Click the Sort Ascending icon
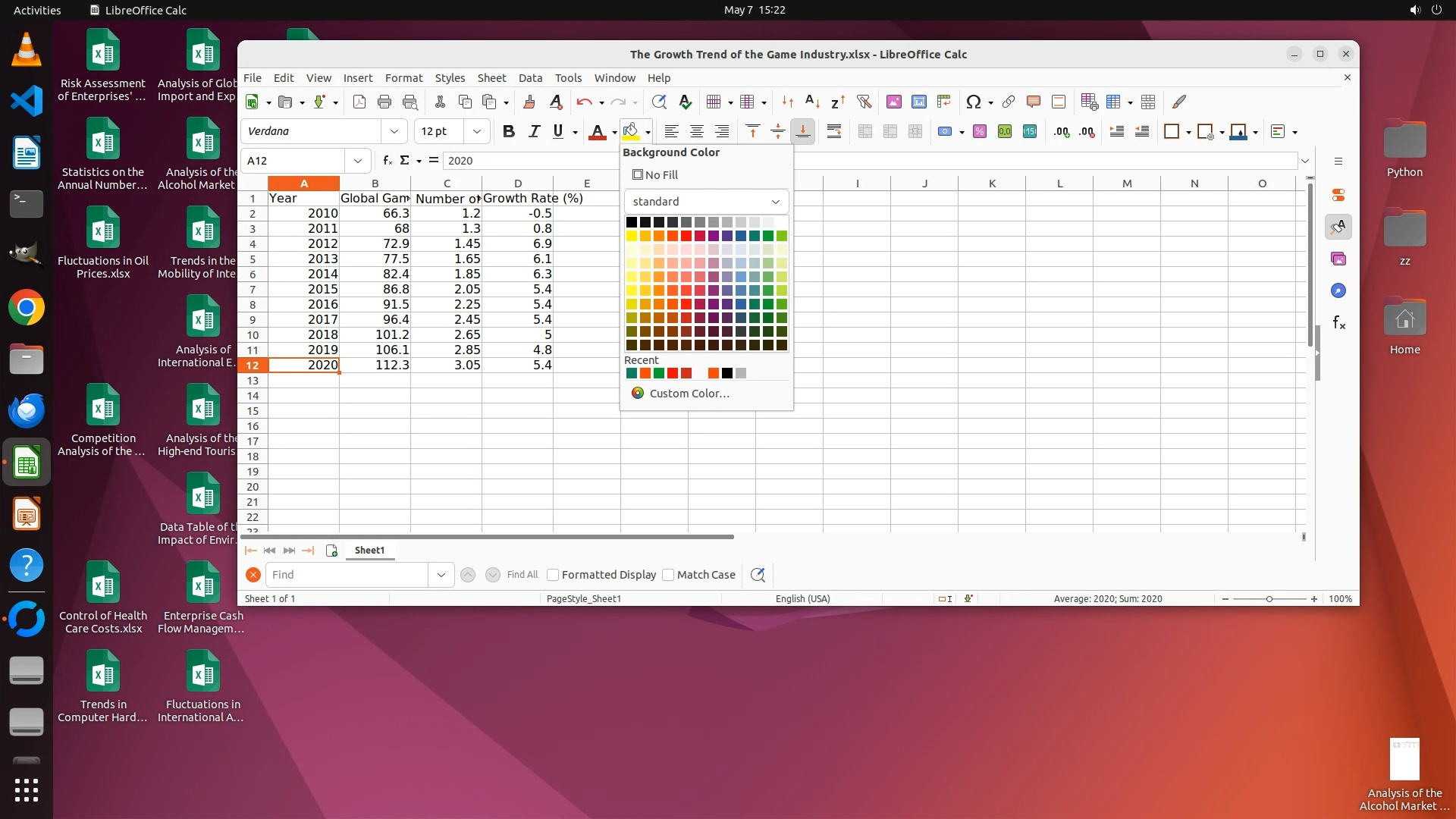This screenshot has width=1456, height=819. point(812,102)
